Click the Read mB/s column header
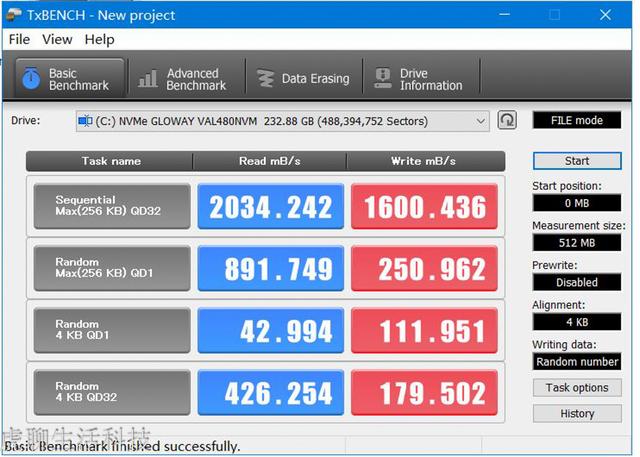The image size is (640, 457). [269, 161]
